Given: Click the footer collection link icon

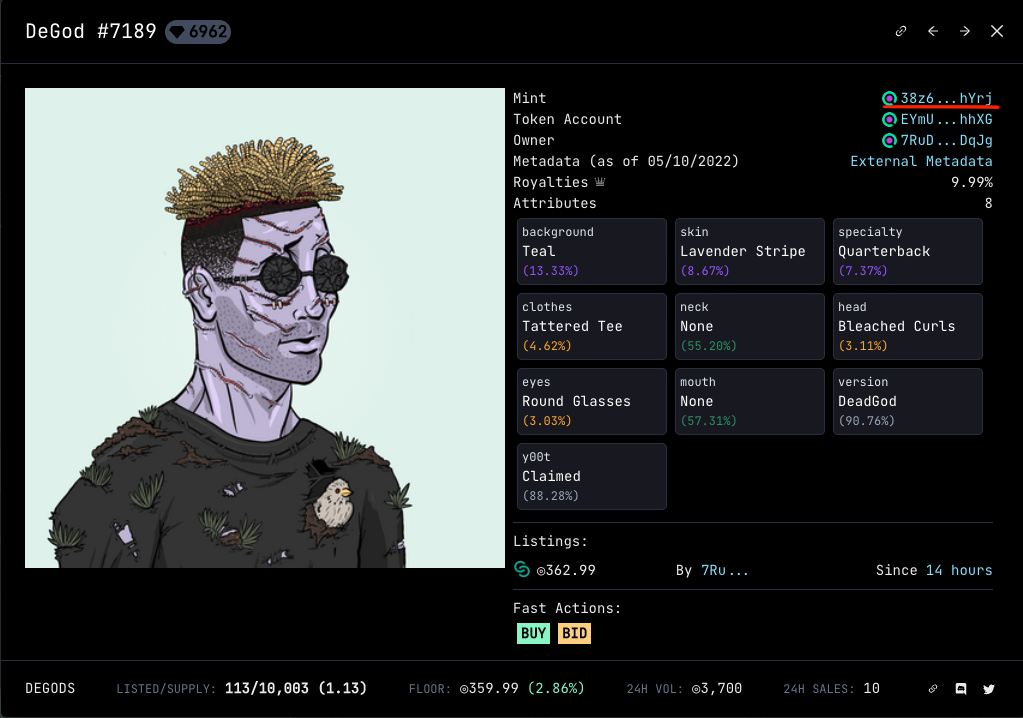Looking at the screenshot, I should pyautogui.click(x=933, y=689).
